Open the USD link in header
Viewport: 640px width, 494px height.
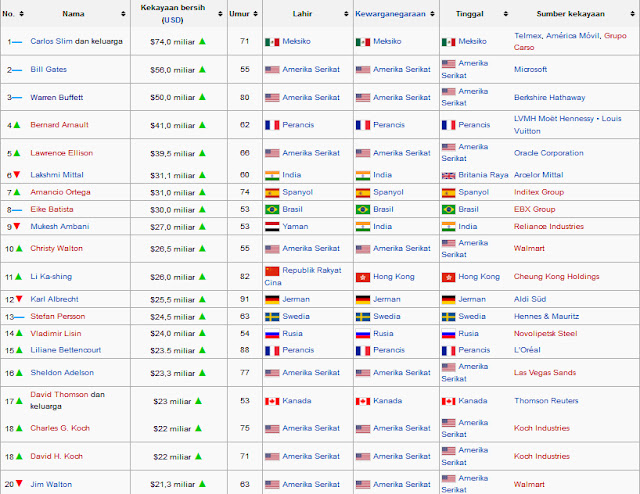pyautogui.click(x=173, y=20)
